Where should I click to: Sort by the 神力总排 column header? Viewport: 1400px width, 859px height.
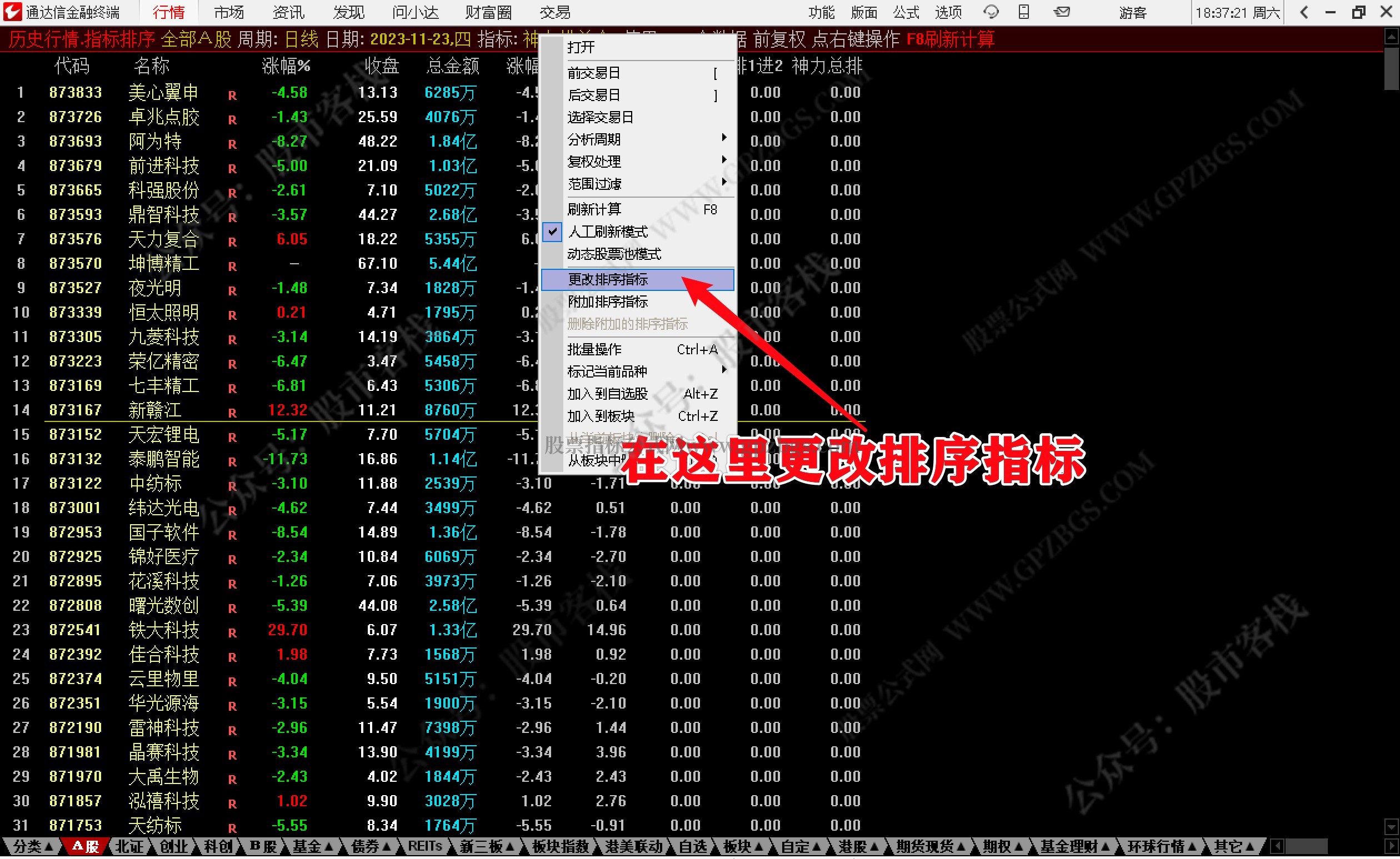click(x=827, y=66)
